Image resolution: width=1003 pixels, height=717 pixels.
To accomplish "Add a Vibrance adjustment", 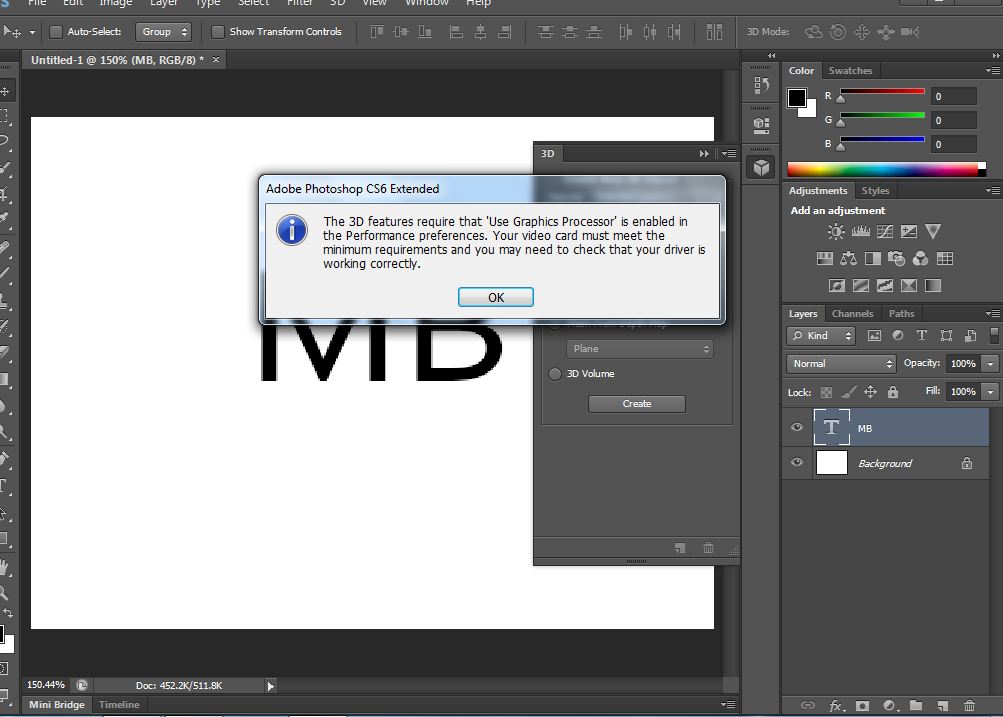I will tap(933, 232).
